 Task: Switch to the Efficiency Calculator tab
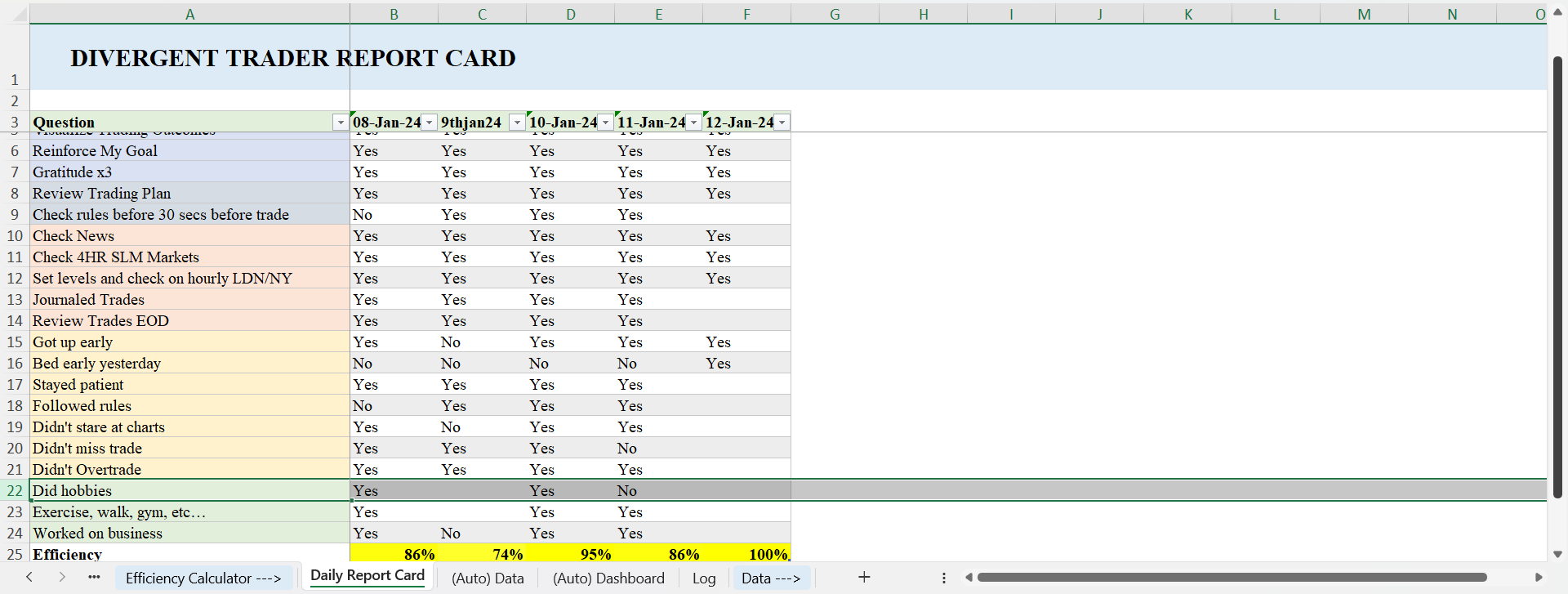[x=203, y=578]
